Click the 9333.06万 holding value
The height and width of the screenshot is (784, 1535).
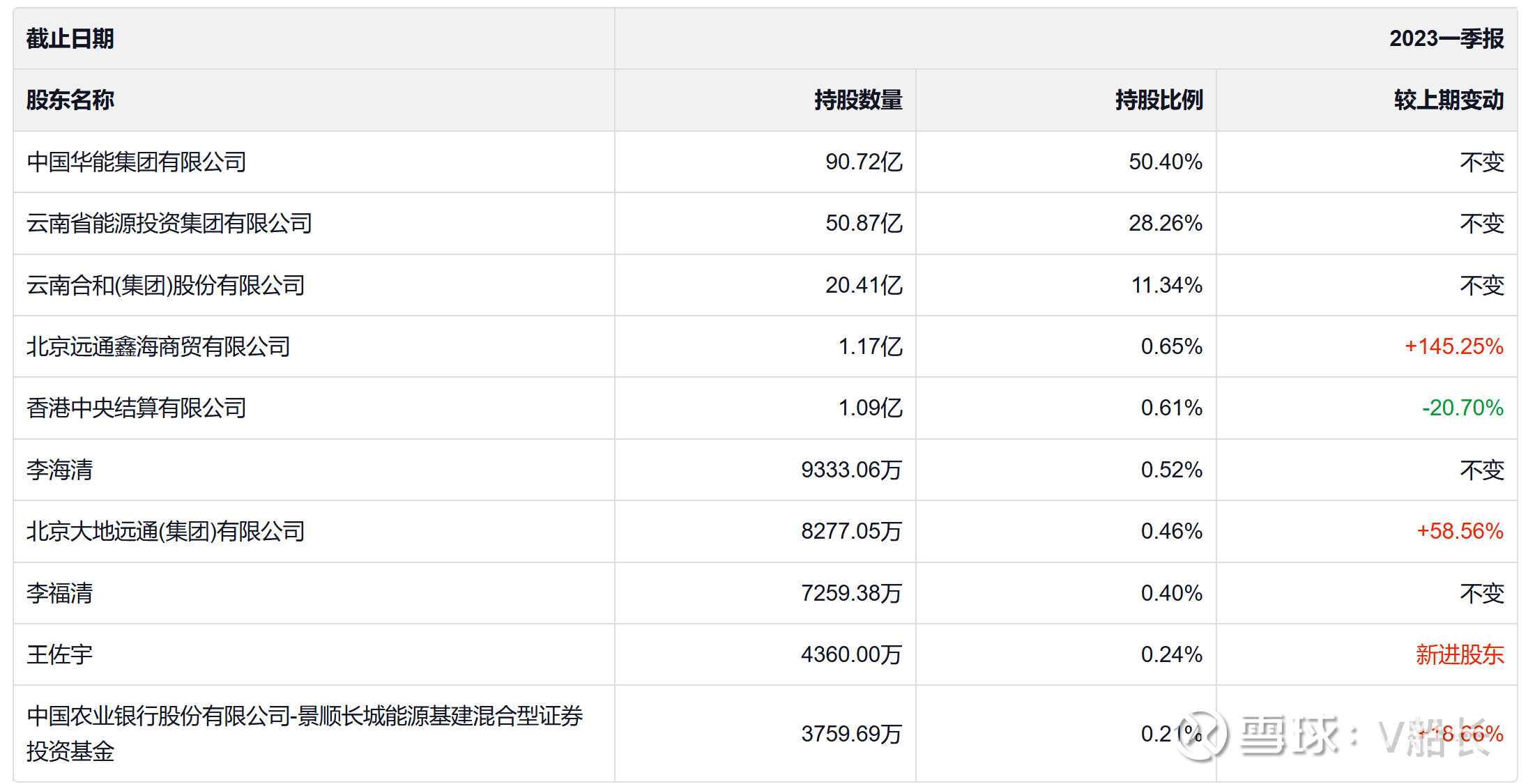pos(852,470)
